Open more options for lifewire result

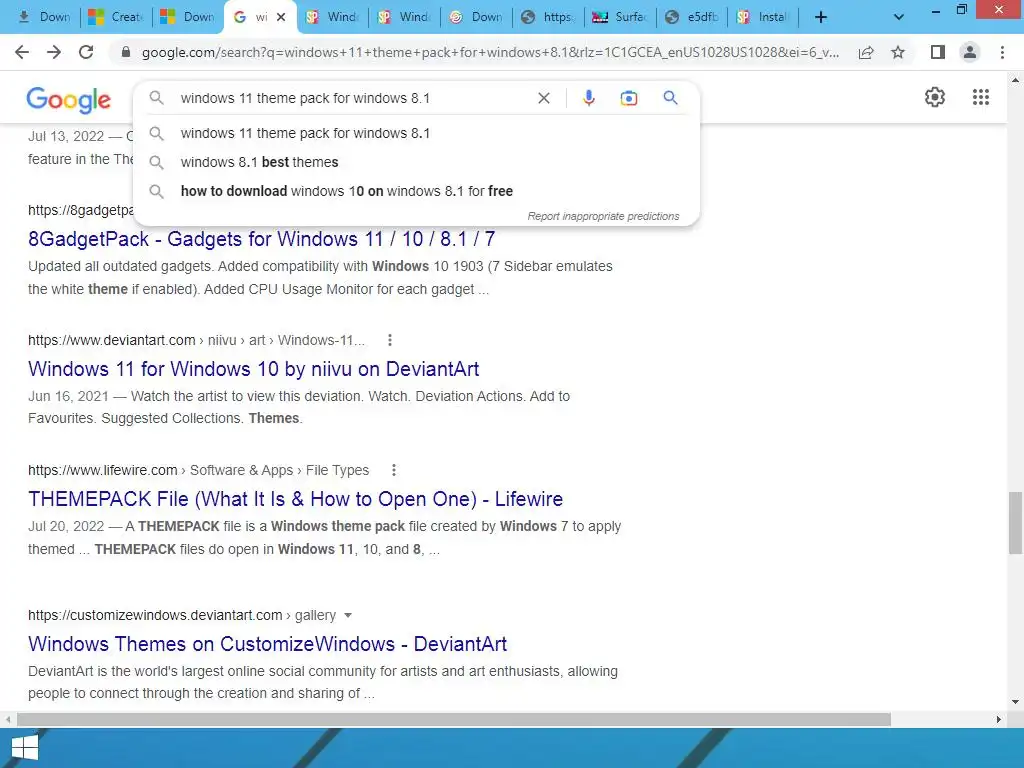tap(394, 470)
